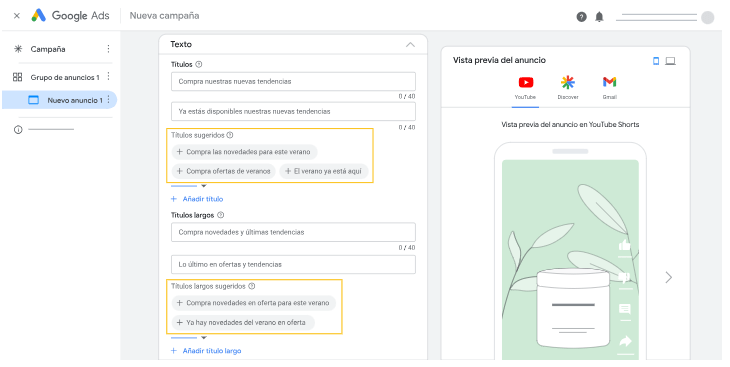The width and height of the screenshot is (730, 367).
Task: Select Discover preview tab
Action: click(568, 88)
